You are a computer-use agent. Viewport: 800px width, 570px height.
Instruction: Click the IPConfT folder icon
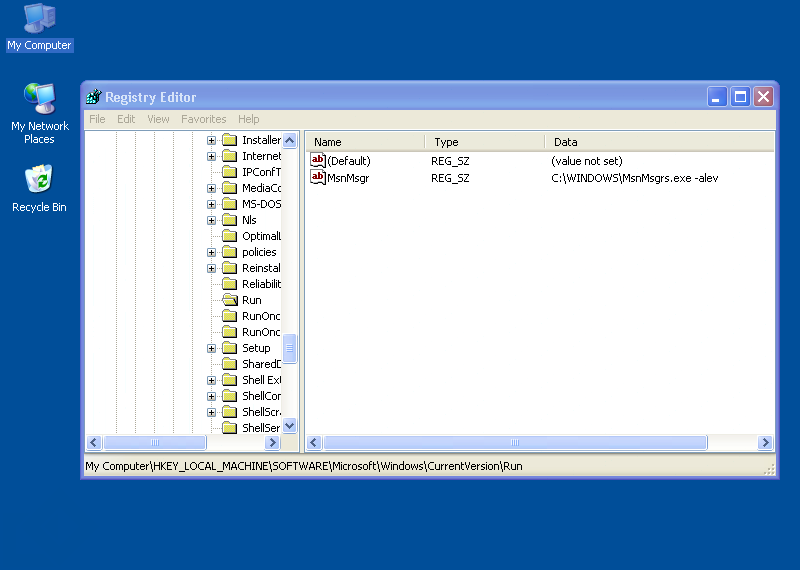click(x=230, y=172)
